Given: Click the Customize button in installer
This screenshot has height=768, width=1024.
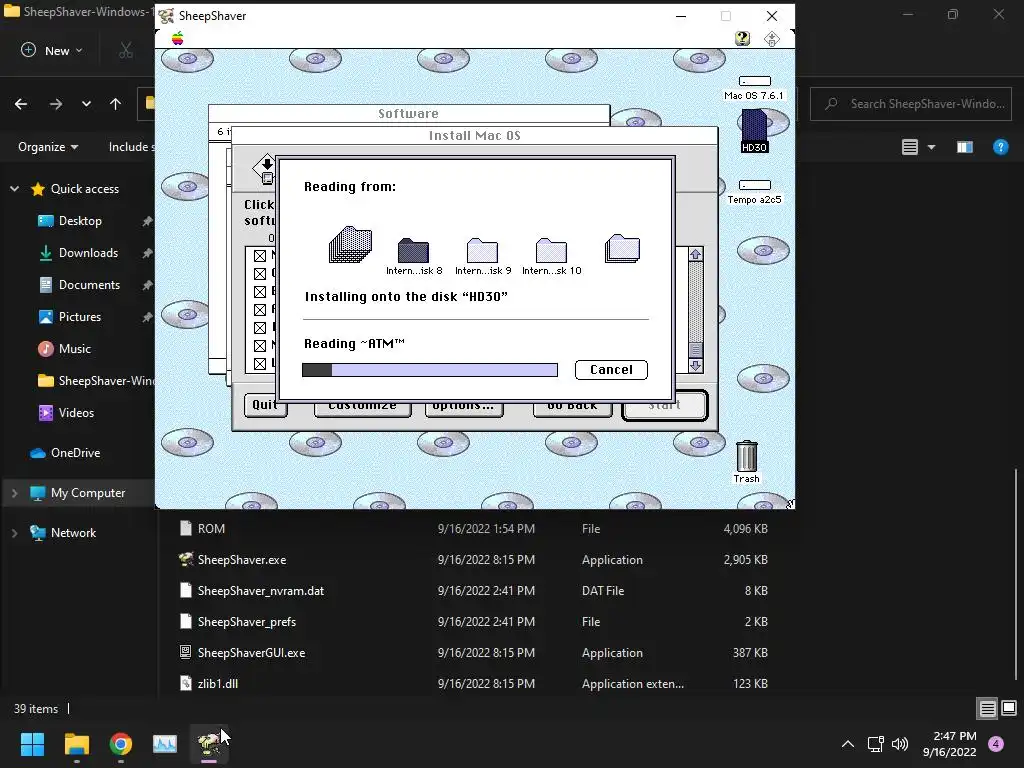Looking at the screenshot, I should pos(362,407).
